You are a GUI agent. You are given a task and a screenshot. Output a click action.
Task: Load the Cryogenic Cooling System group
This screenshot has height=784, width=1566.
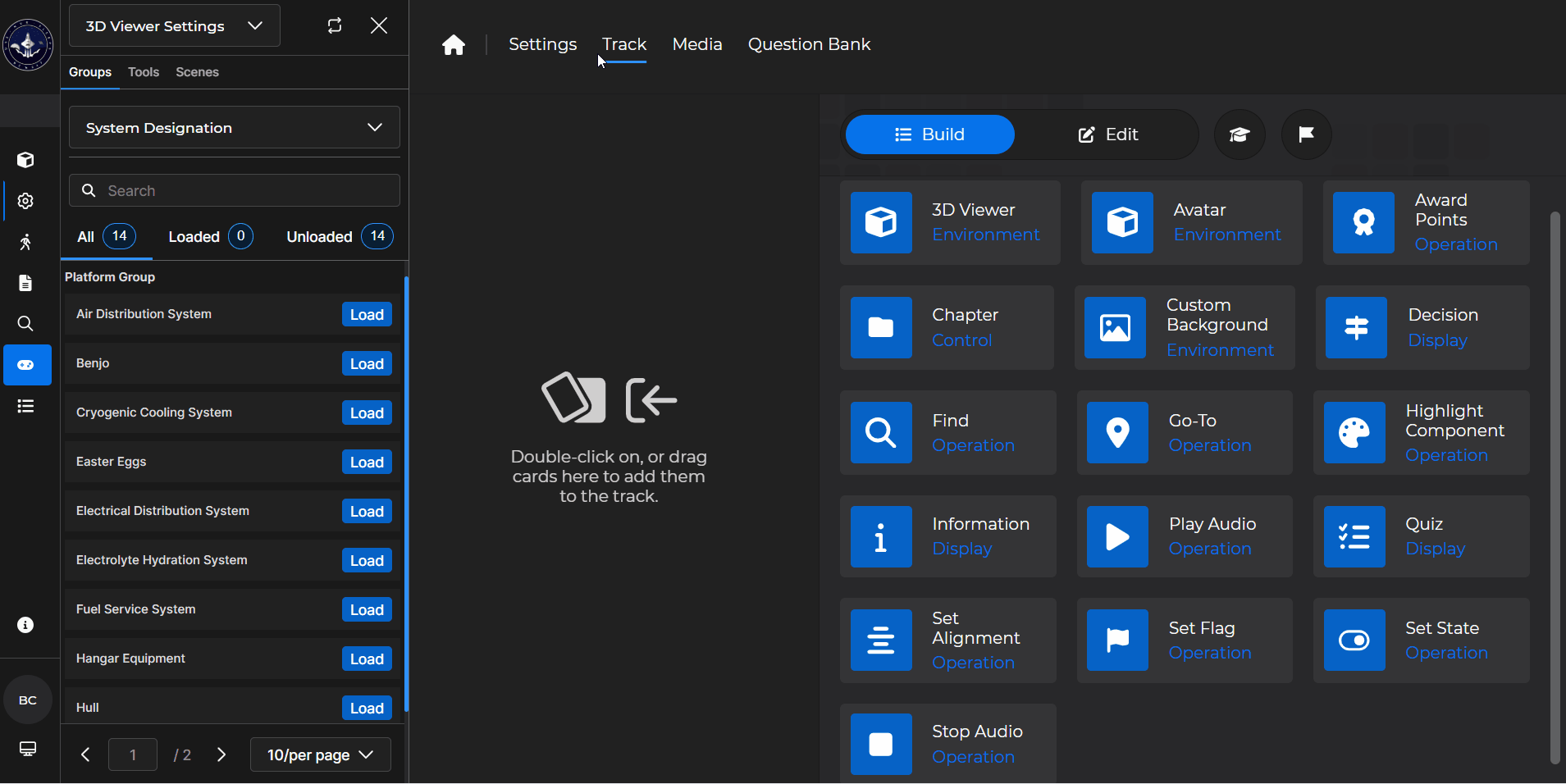pos(367,413)
